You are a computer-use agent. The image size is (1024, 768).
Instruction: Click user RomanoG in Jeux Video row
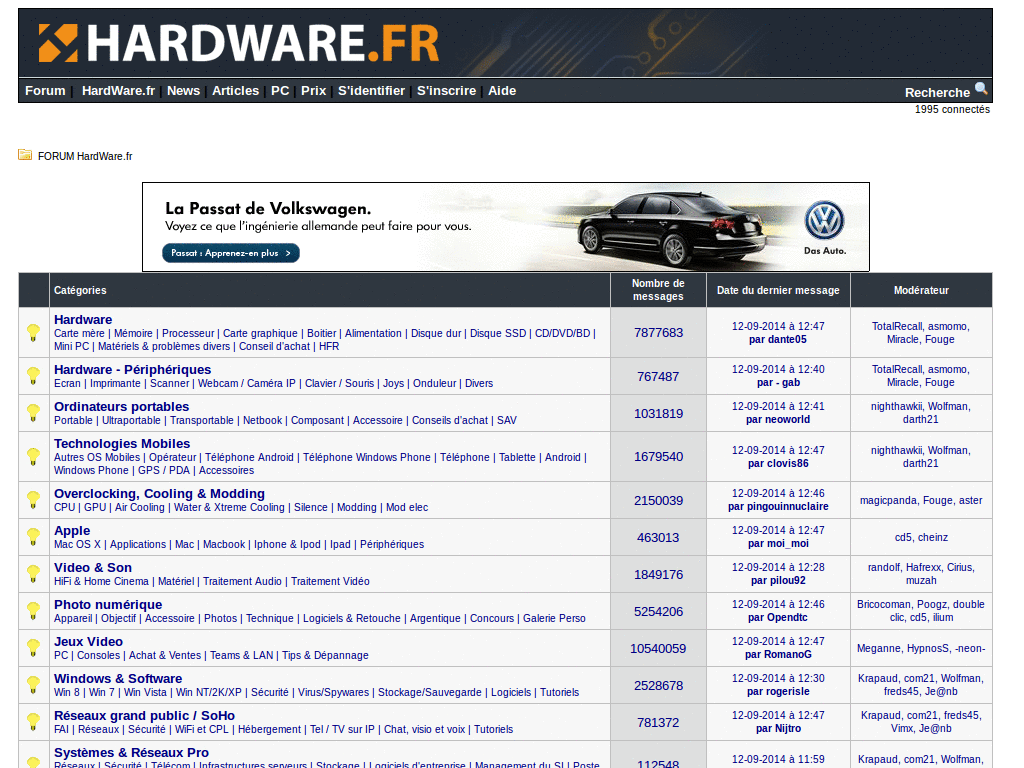tap(788, 654)
